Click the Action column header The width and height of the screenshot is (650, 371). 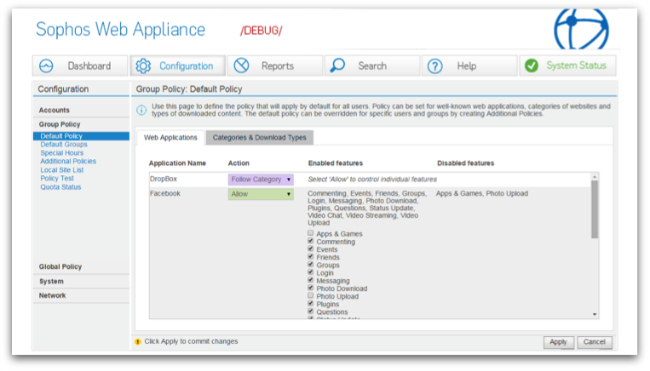tap(239, 163)
